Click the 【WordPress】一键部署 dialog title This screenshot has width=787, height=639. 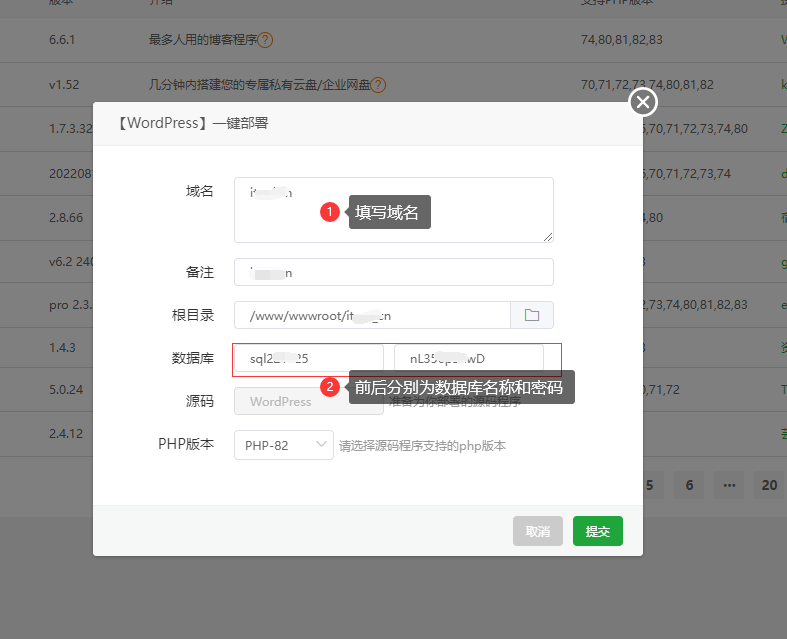point(193,123)
